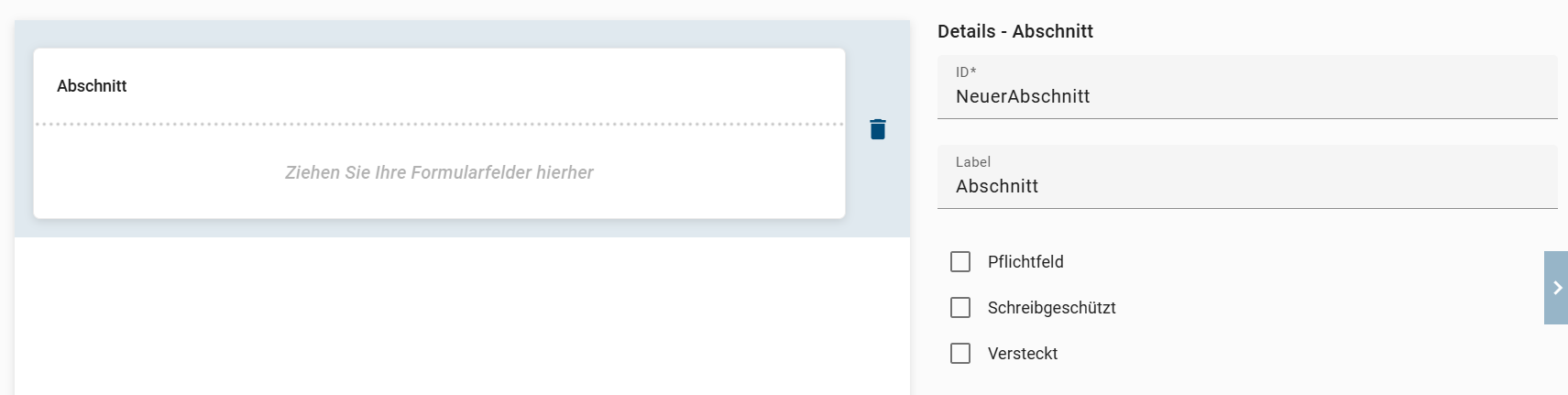Tick the Schreibgeschützt checkbox
The image size is (1568, 395).
click(960, 308)
